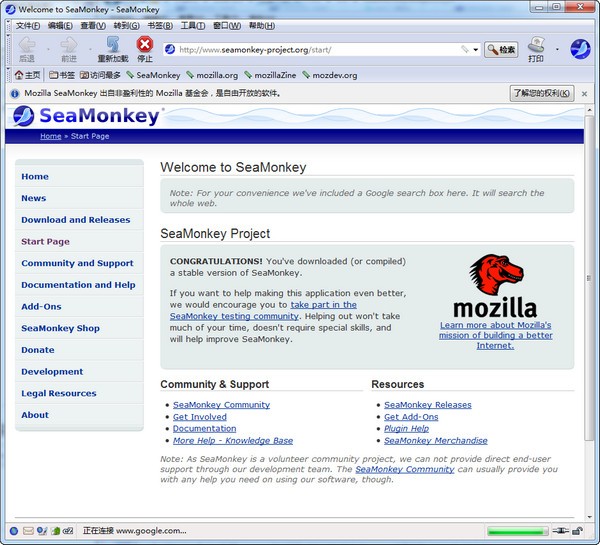
Task: Click the blue info icon in notification bar
Action: 15,93
